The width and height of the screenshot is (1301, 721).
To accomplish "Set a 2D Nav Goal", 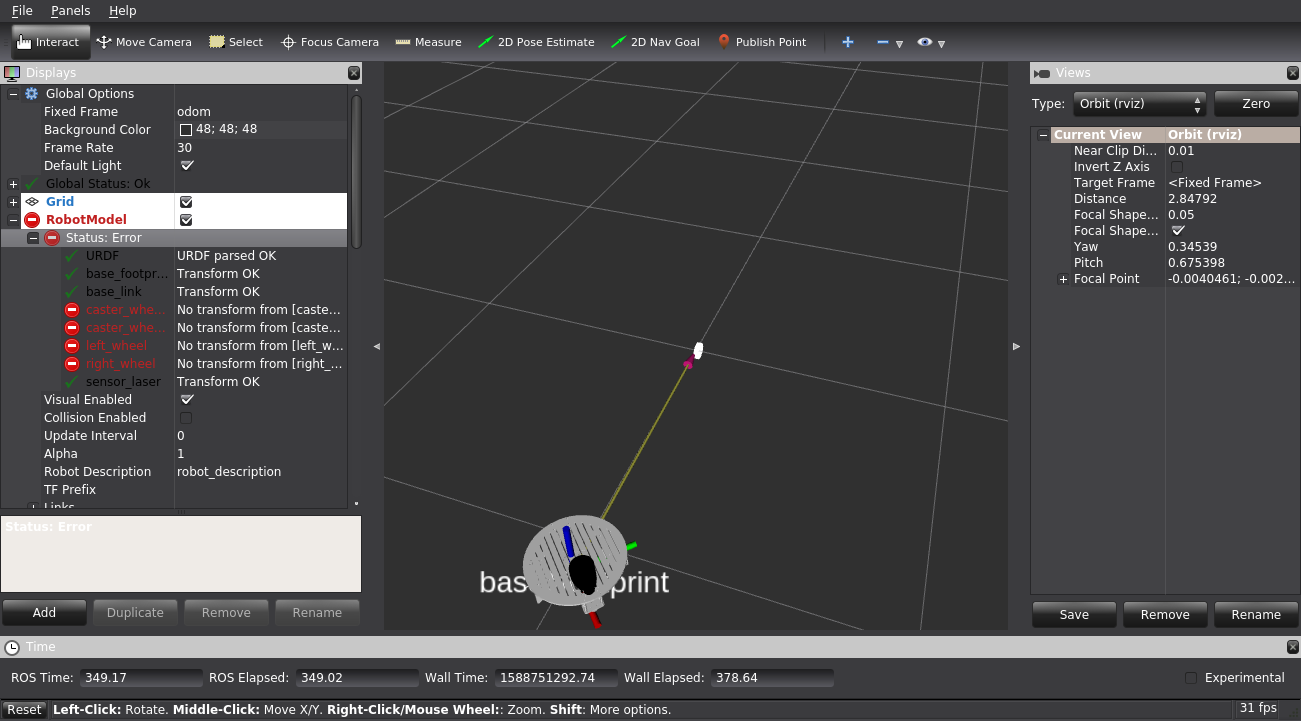I will coord(656,42).
